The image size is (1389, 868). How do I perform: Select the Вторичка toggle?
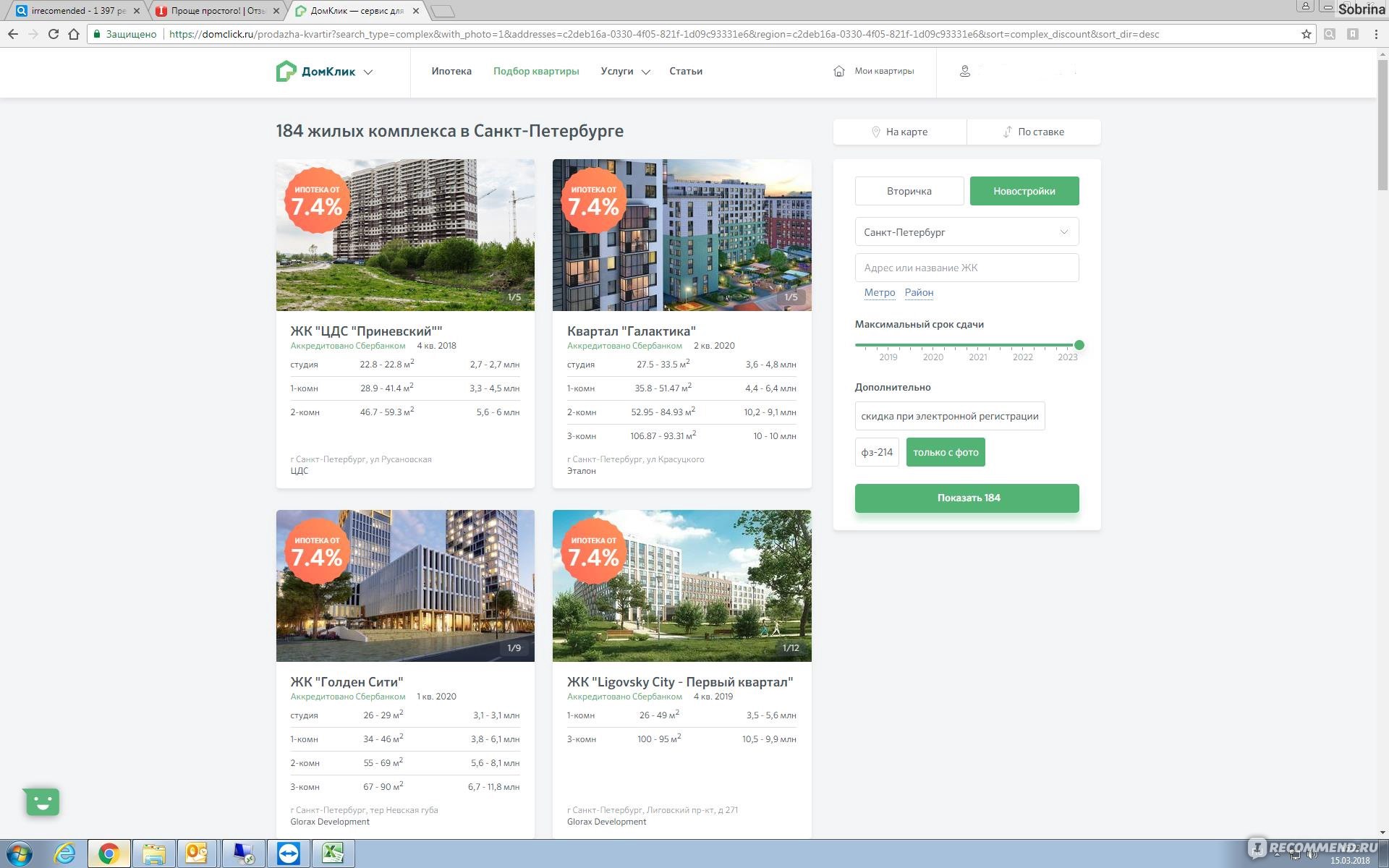click(x=909, y=191)
